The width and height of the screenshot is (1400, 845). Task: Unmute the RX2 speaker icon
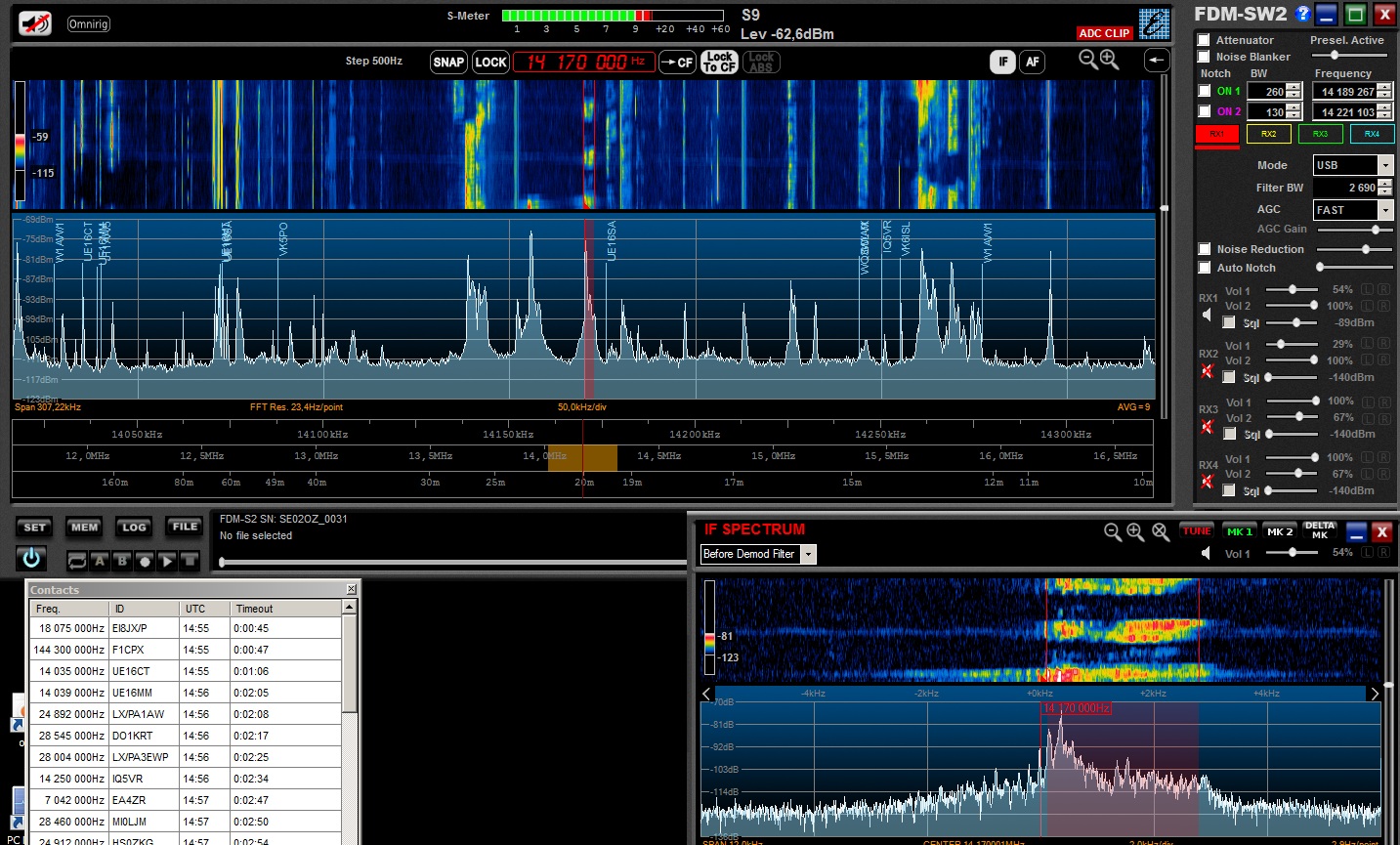[1207, 371]
